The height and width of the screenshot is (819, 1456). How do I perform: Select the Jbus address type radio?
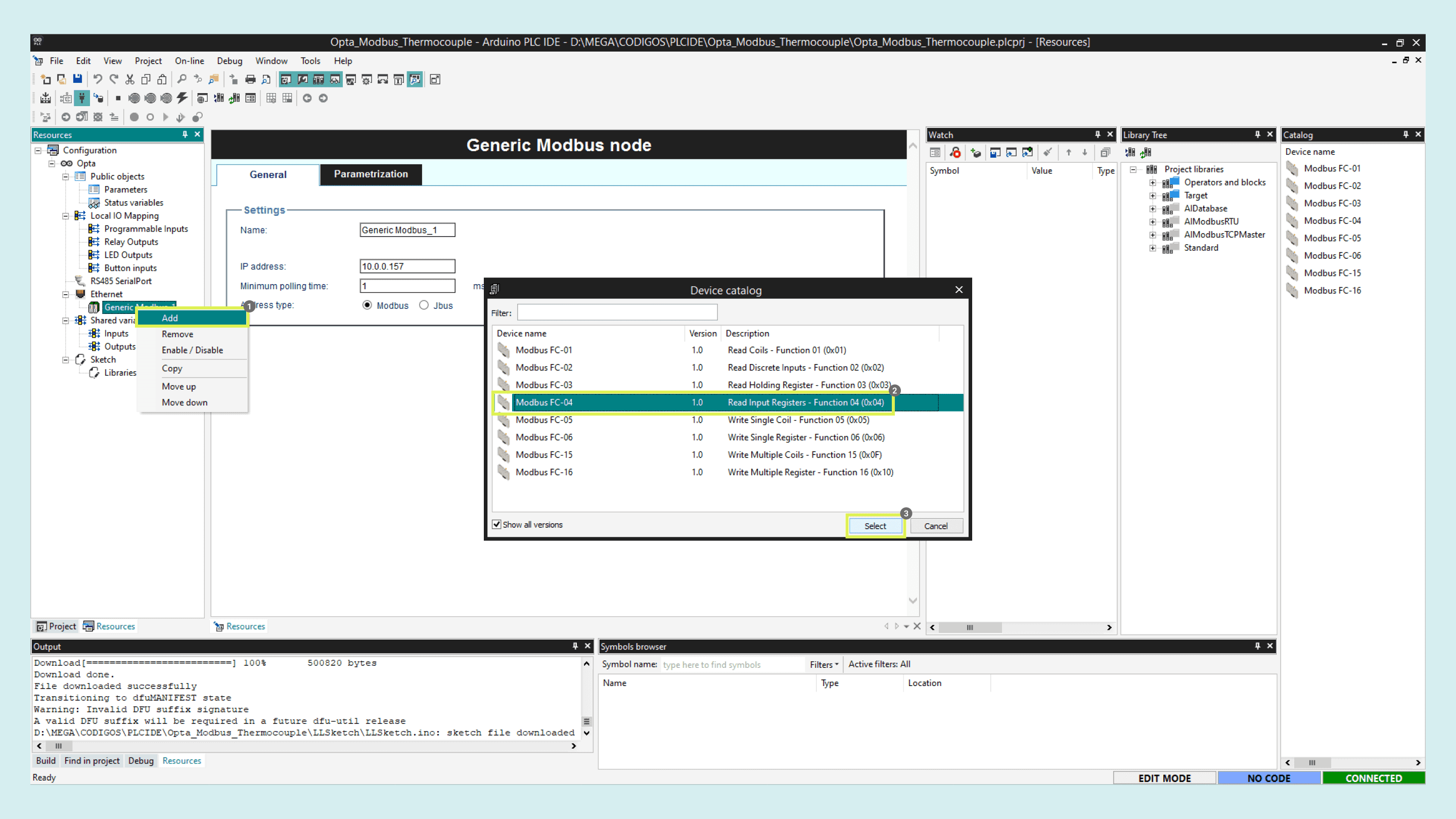[424, 305]
